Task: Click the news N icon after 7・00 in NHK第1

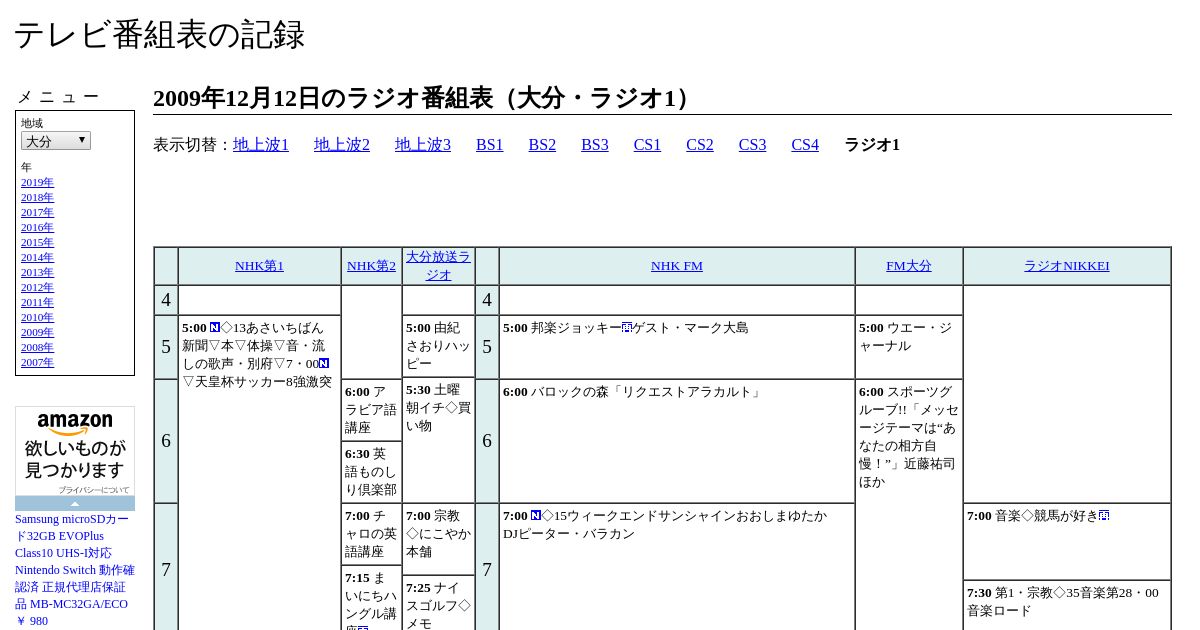Action: coord(323,363)
